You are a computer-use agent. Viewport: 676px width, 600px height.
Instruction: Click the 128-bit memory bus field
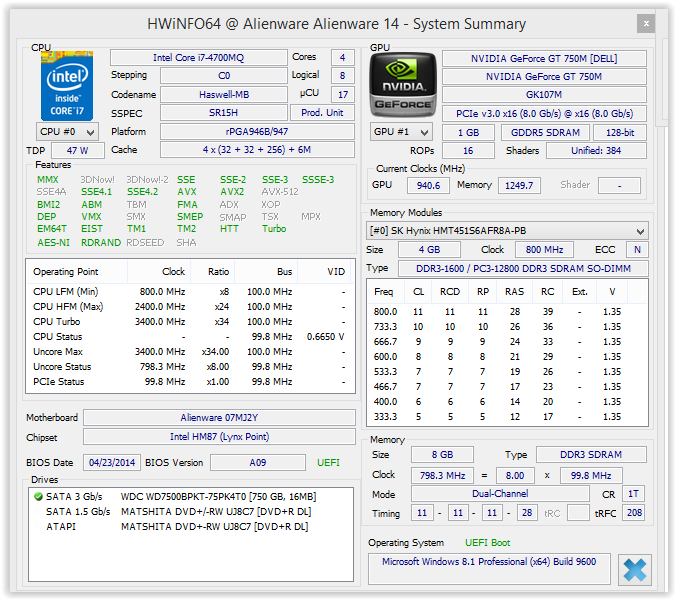point(620,132)
